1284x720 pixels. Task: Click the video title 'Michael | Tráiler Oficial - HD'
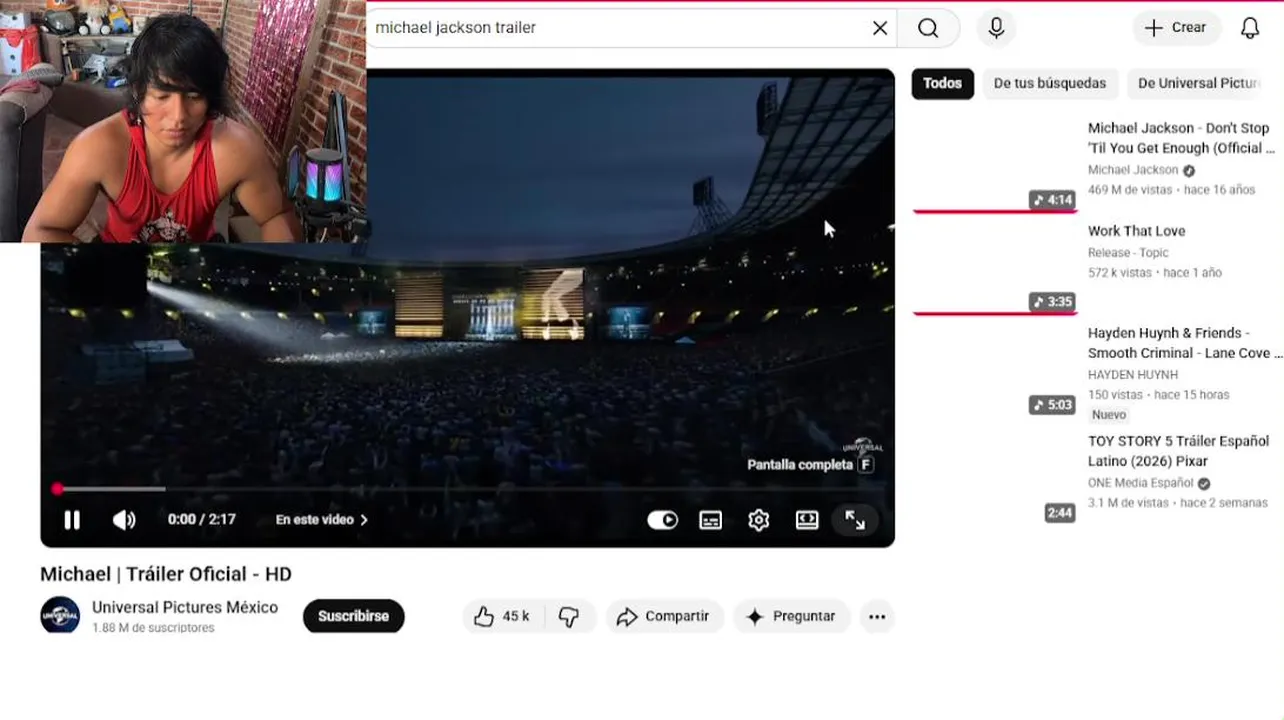[166, 574]
